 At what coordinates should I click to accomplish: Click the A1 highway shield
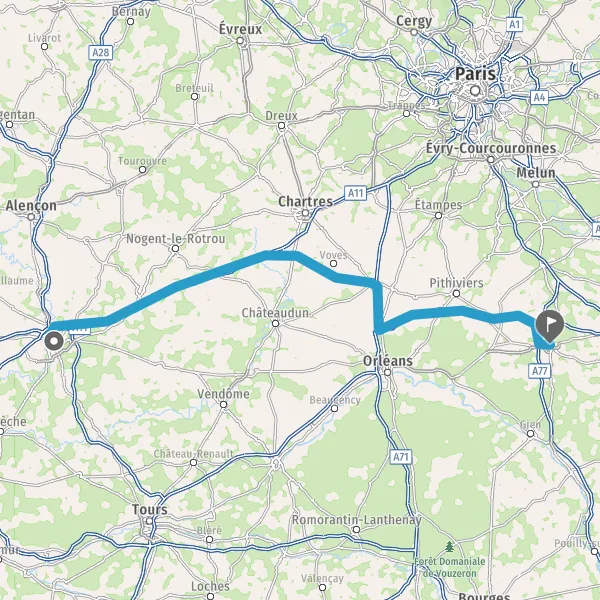pyautogui.click(x=515, y=24)
